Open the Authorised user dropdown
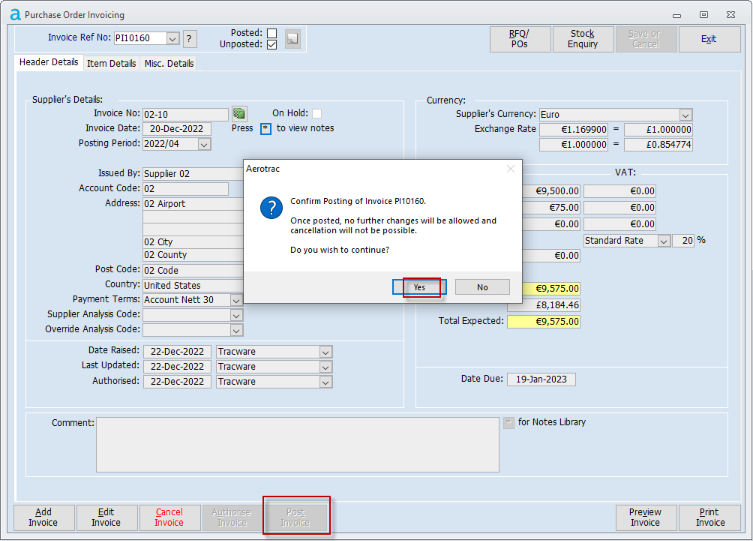Viewport: 753px width, 541px height. pyautogui.click(x=325, y=382)
